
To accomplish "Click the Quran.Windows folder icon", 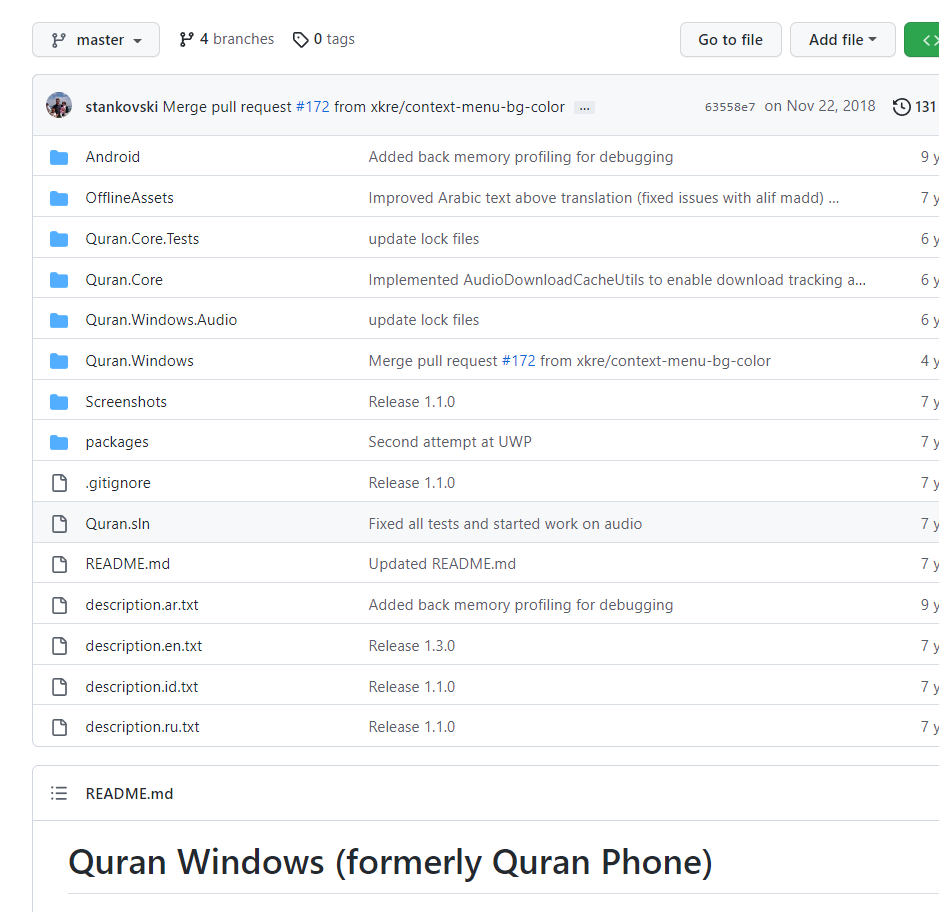I will click(59, 361).
